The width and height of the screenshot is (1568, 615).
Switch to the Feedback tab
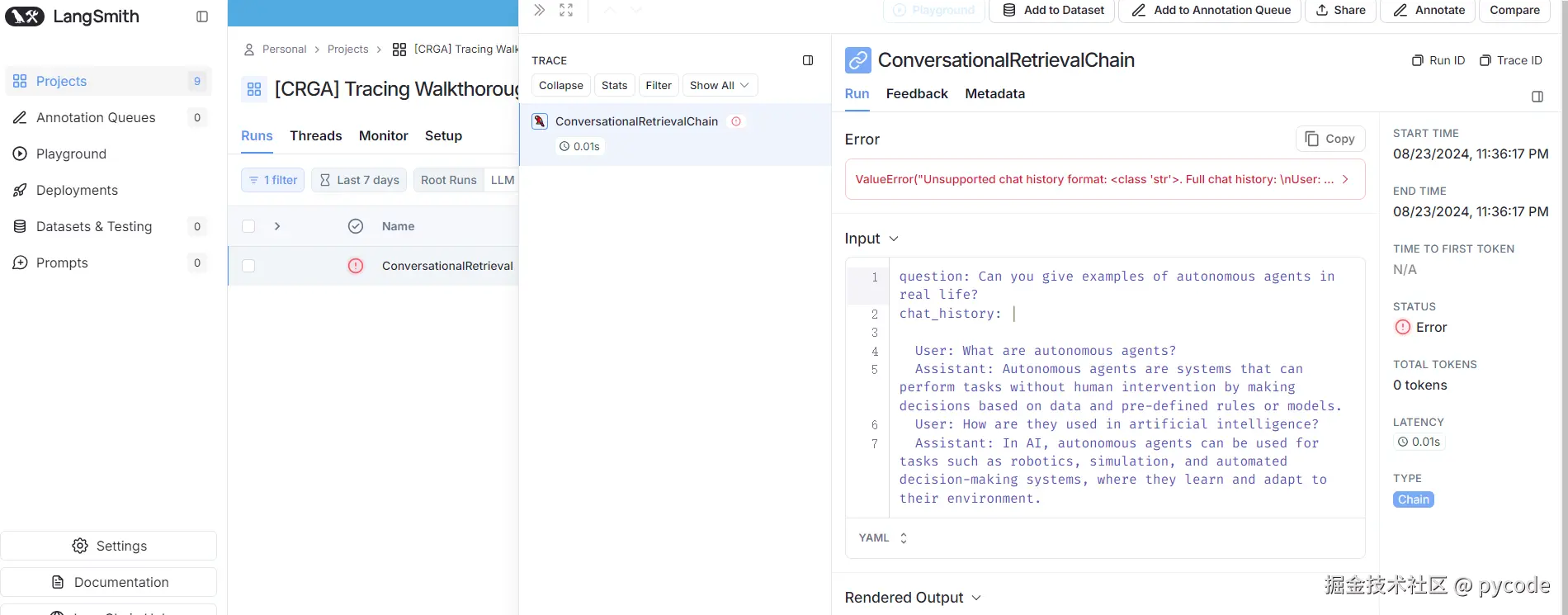[917, 94]
